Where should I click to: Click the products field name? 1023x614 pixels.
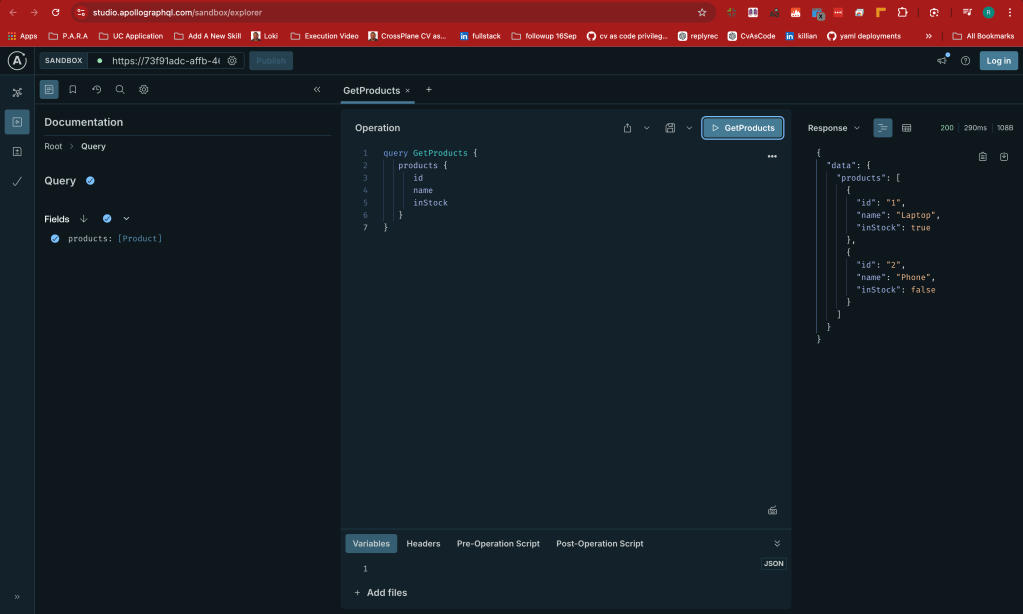(88, 239)
